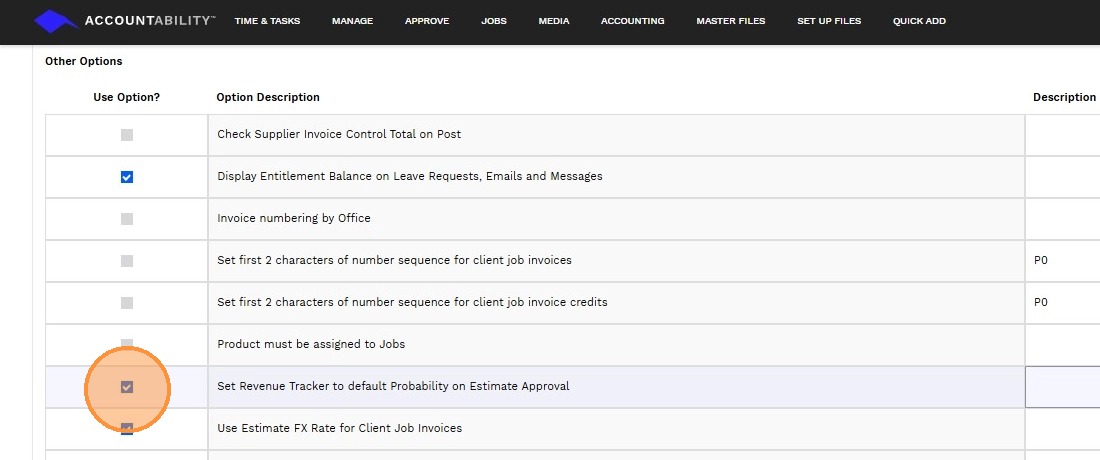Open the Manage menu
This screenshot has height=460, width=1100.
pos(352,21)
